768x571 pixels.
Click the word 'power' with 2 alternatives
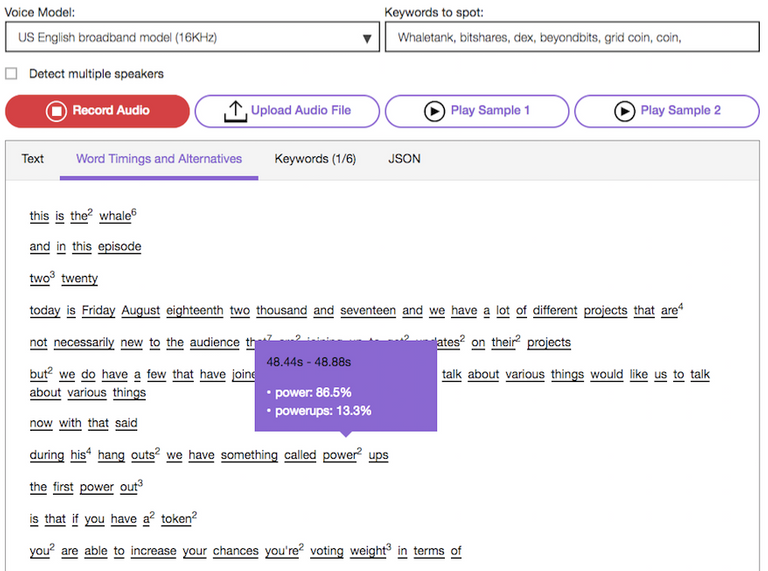pyautogui.click(x=341, y=455)
